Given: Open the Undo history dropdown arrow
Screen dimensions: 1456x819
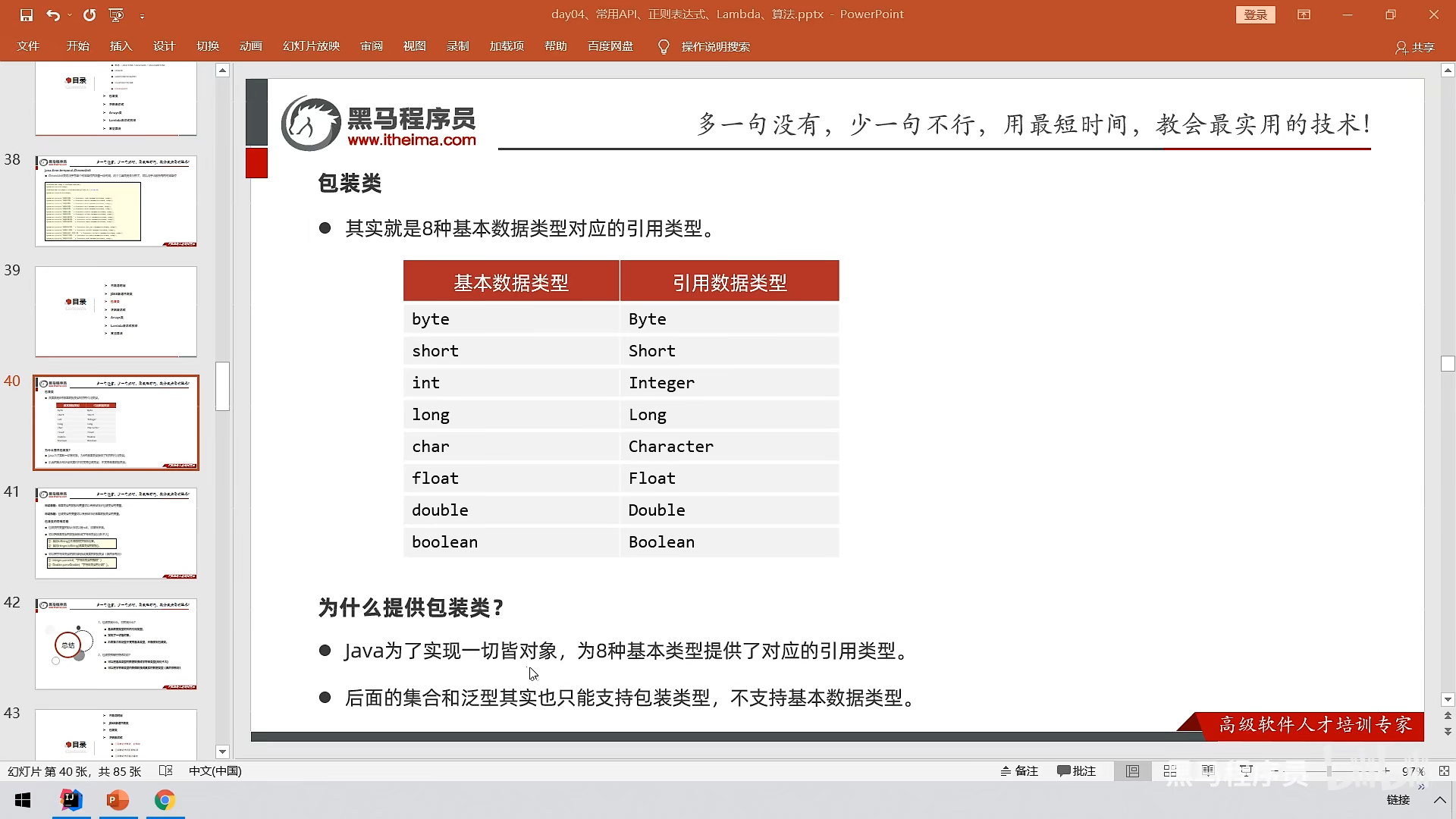Looking at the screenshot, I should pyautogui.click(x=70, y=14).
